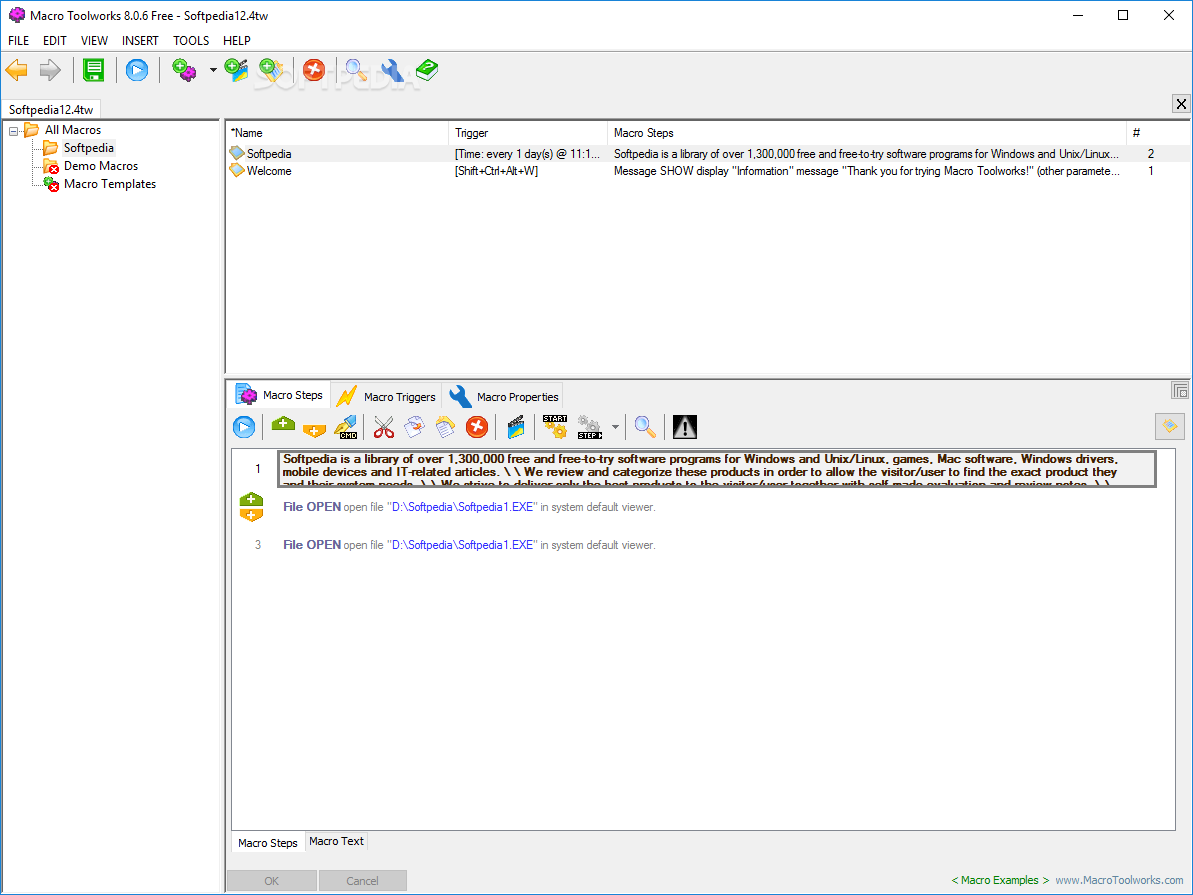This screenshot has width=1193, height=895.
Task: Open the dropdown arrow beside add macro
Action: pos(213,70)
